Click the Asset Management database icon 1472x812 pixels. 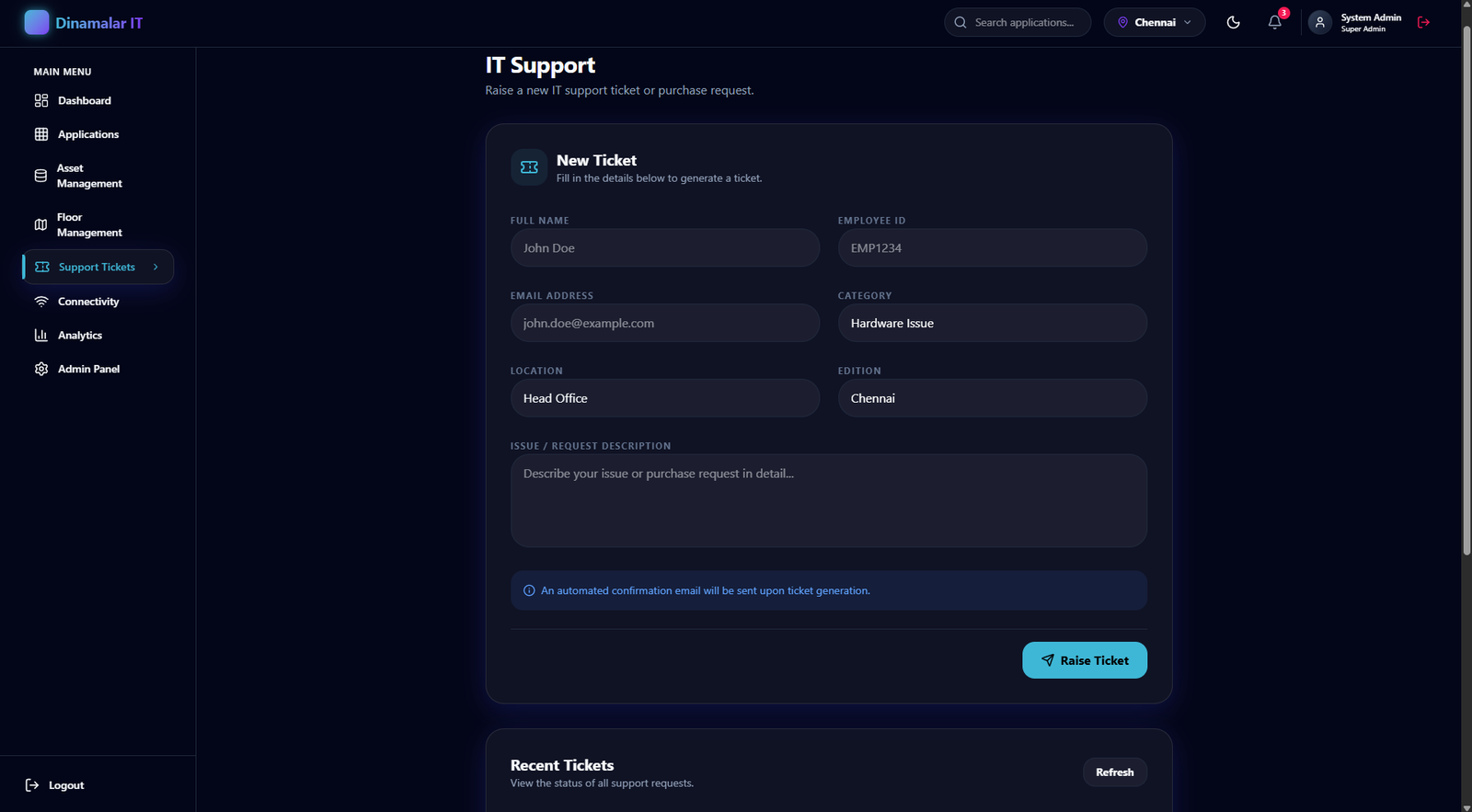(40, 176)
